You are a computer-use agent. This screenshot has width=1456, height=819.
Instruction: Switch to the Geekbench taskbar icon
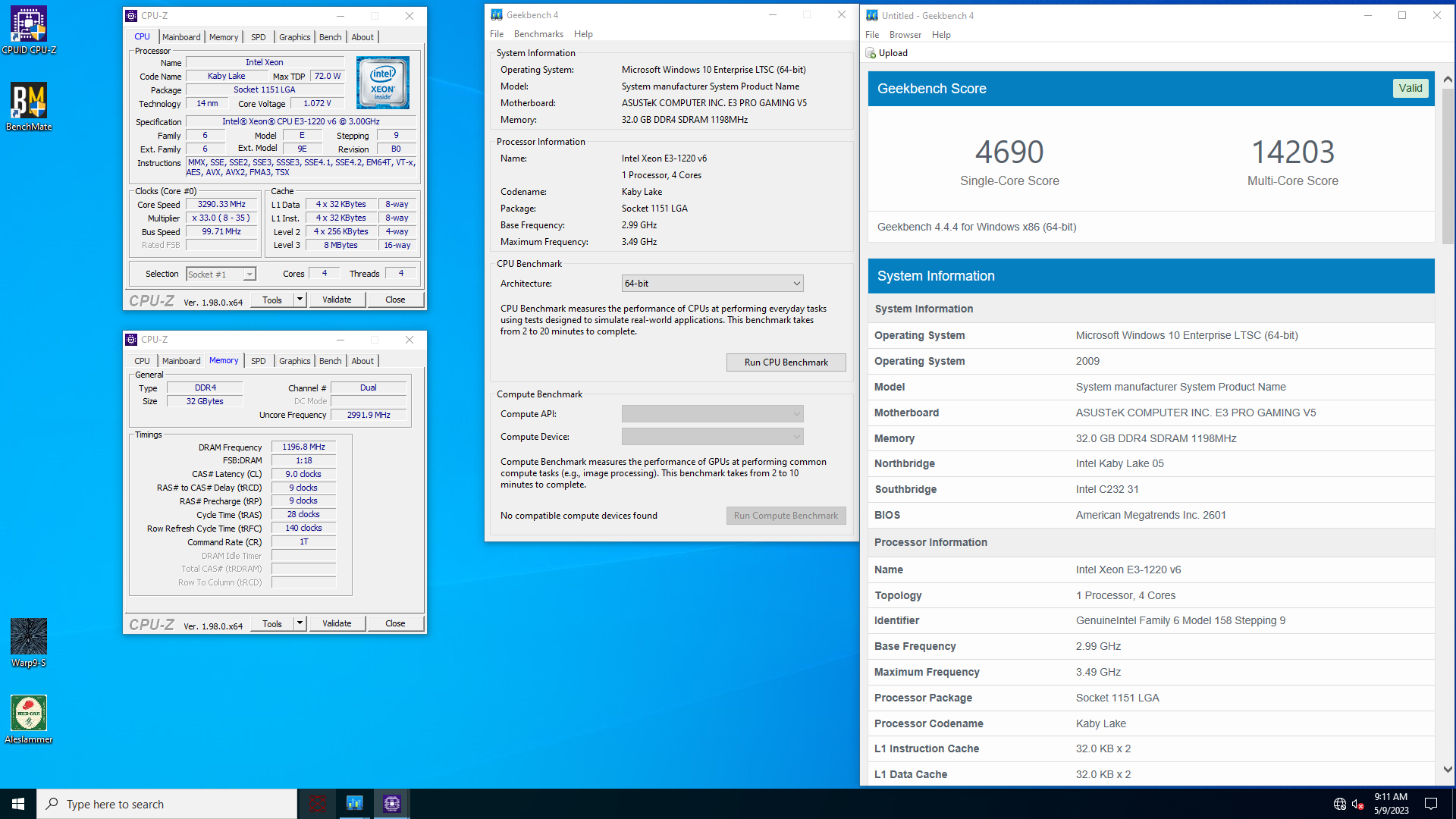click(354, 804)
